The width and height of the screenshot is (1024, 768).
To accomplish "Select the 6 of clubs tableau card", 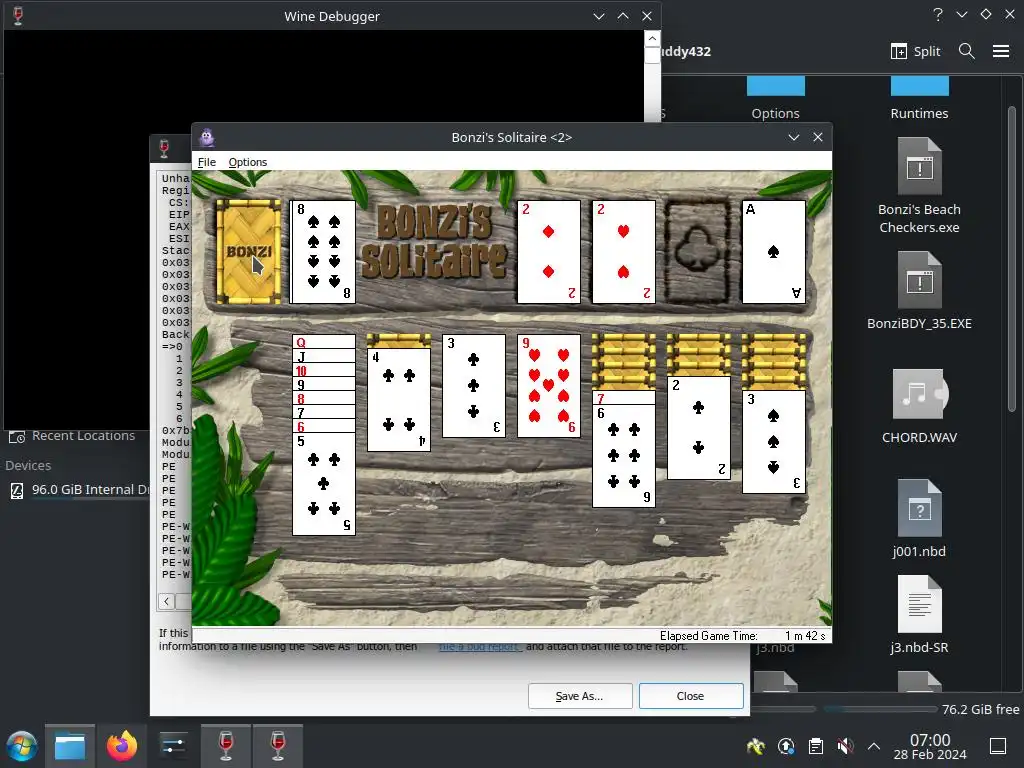I will click(x=624, y=456).
